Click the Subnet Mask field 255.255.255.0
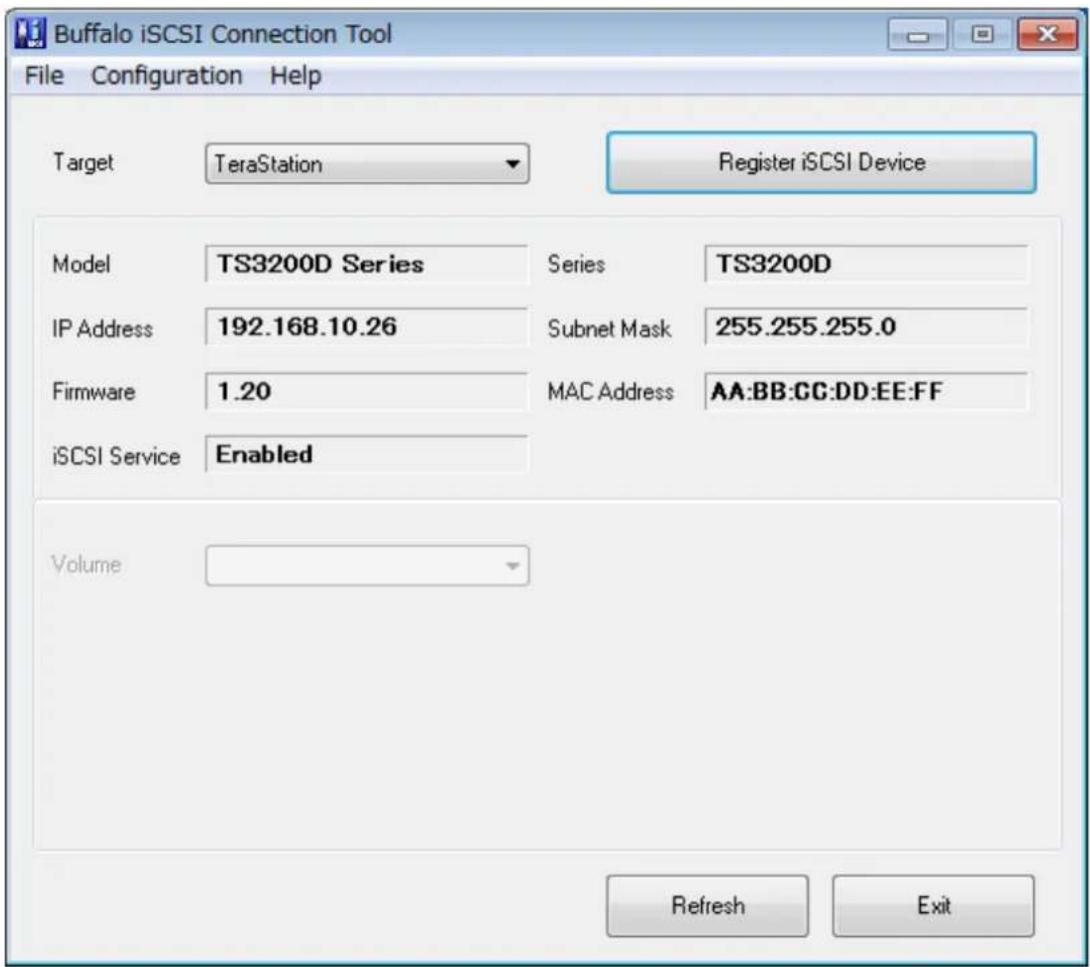 (x=866, y=327)
